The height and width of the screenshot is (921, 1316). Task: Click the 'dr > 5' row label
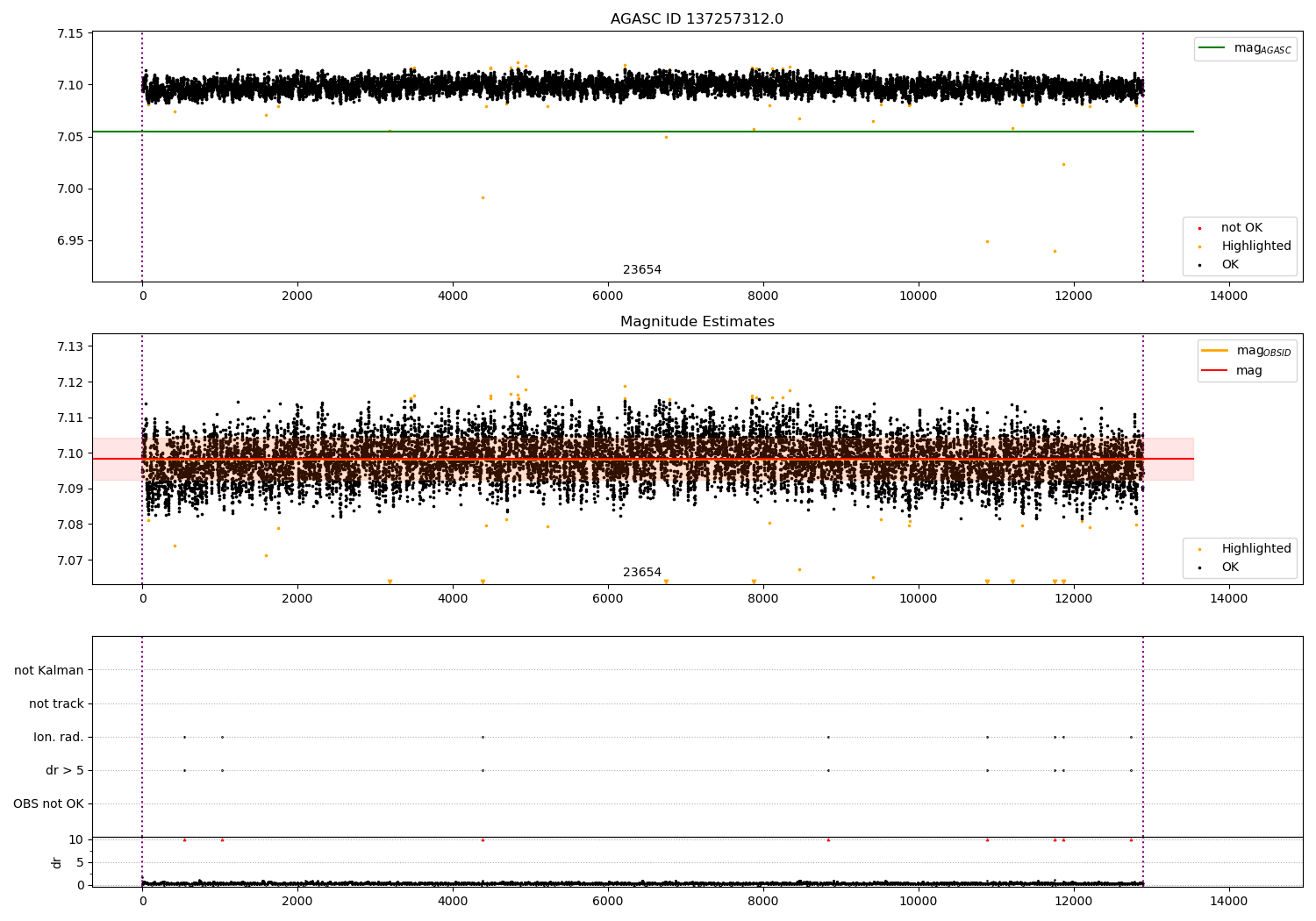65,770
